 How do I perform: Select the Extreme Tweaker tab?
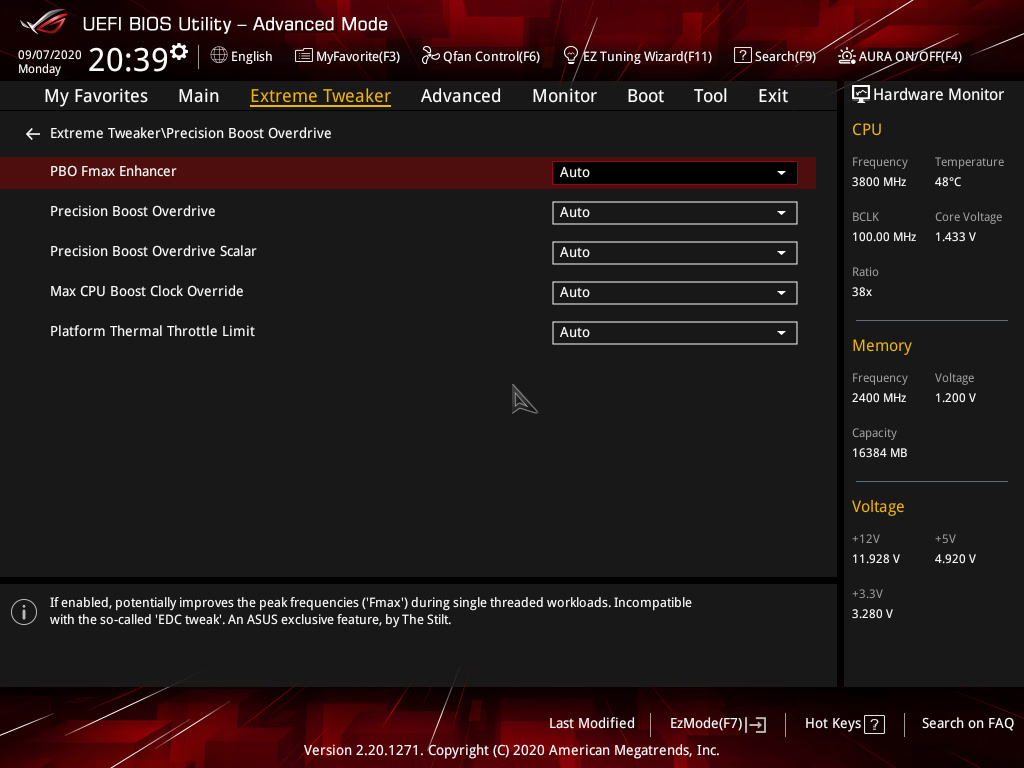click(321, 96)
